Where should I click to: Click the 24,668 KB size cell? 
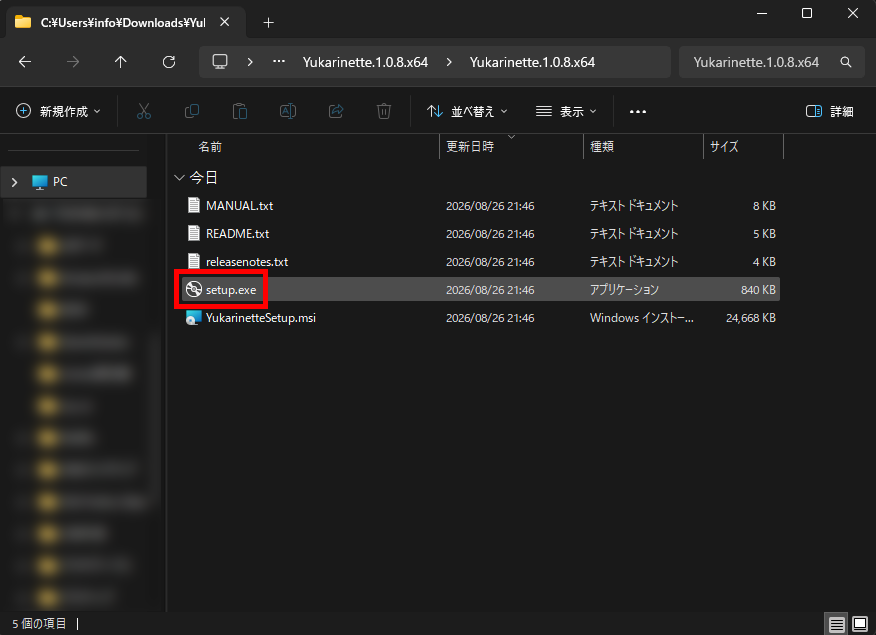click(750, 318)
